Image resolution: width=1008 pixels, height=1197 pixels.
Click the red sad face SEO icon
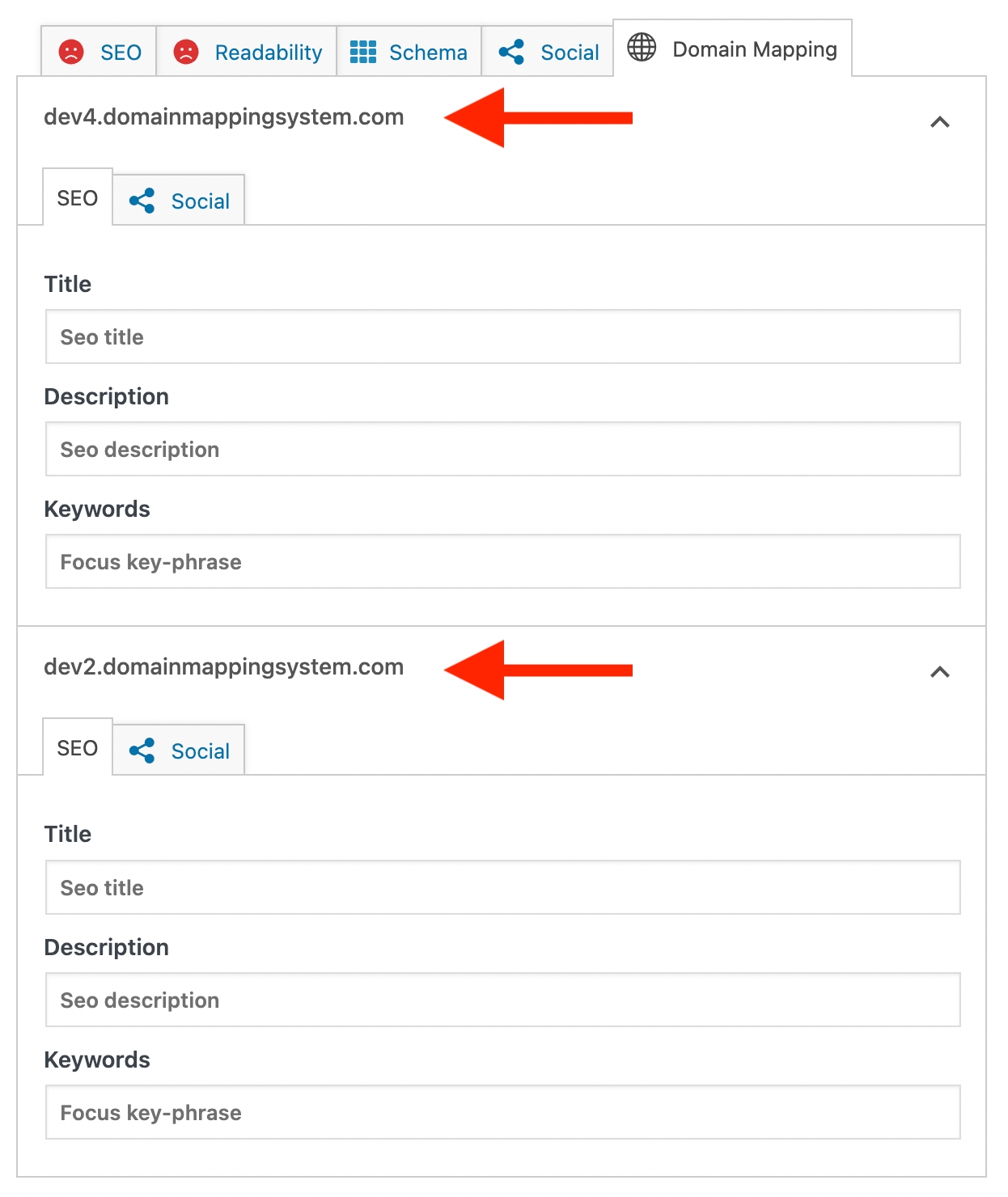click(71, 53)
